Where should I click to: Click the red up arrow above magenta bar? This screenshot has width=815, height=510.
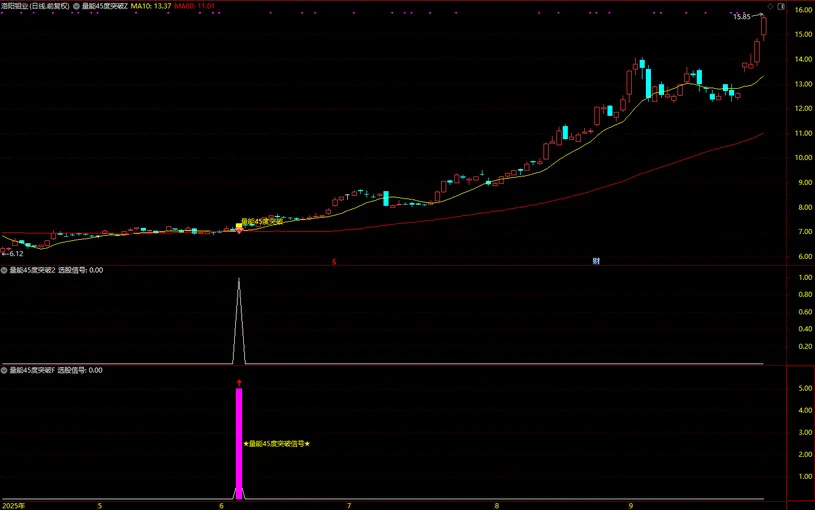point(239,383)
